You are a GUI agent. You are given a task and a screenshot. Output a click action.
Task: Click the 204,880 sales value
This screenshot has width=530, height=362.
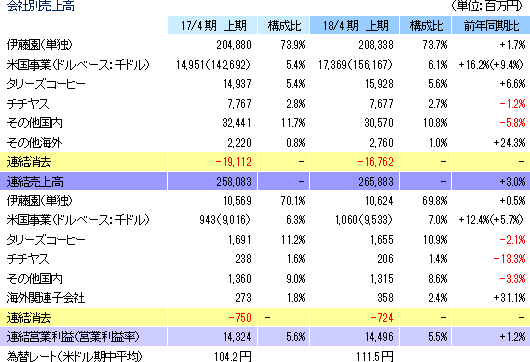[x=234, y=45]
